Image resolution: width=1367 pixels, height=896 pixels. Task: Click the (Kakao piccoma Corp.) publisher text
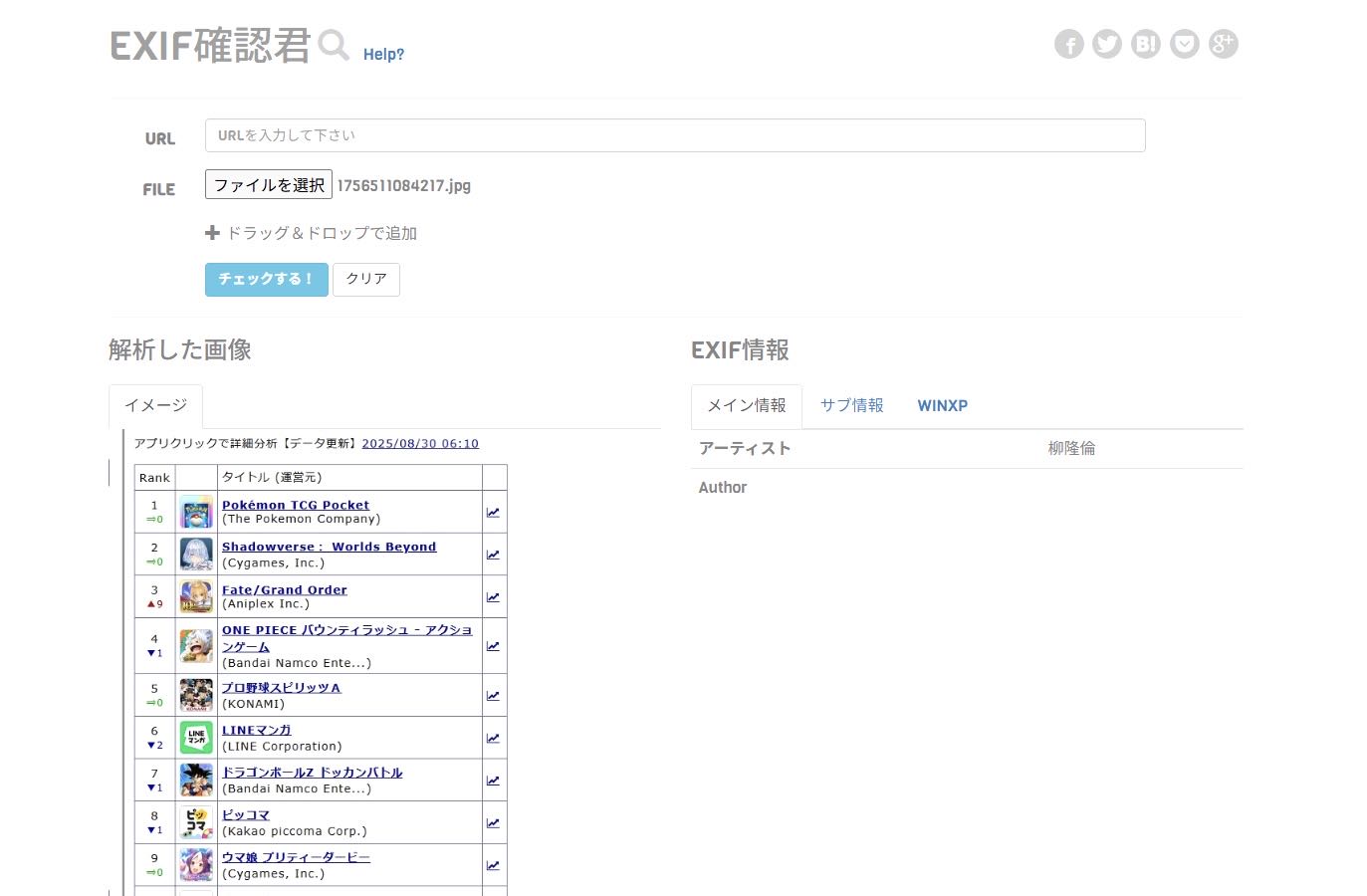[294, 831]
